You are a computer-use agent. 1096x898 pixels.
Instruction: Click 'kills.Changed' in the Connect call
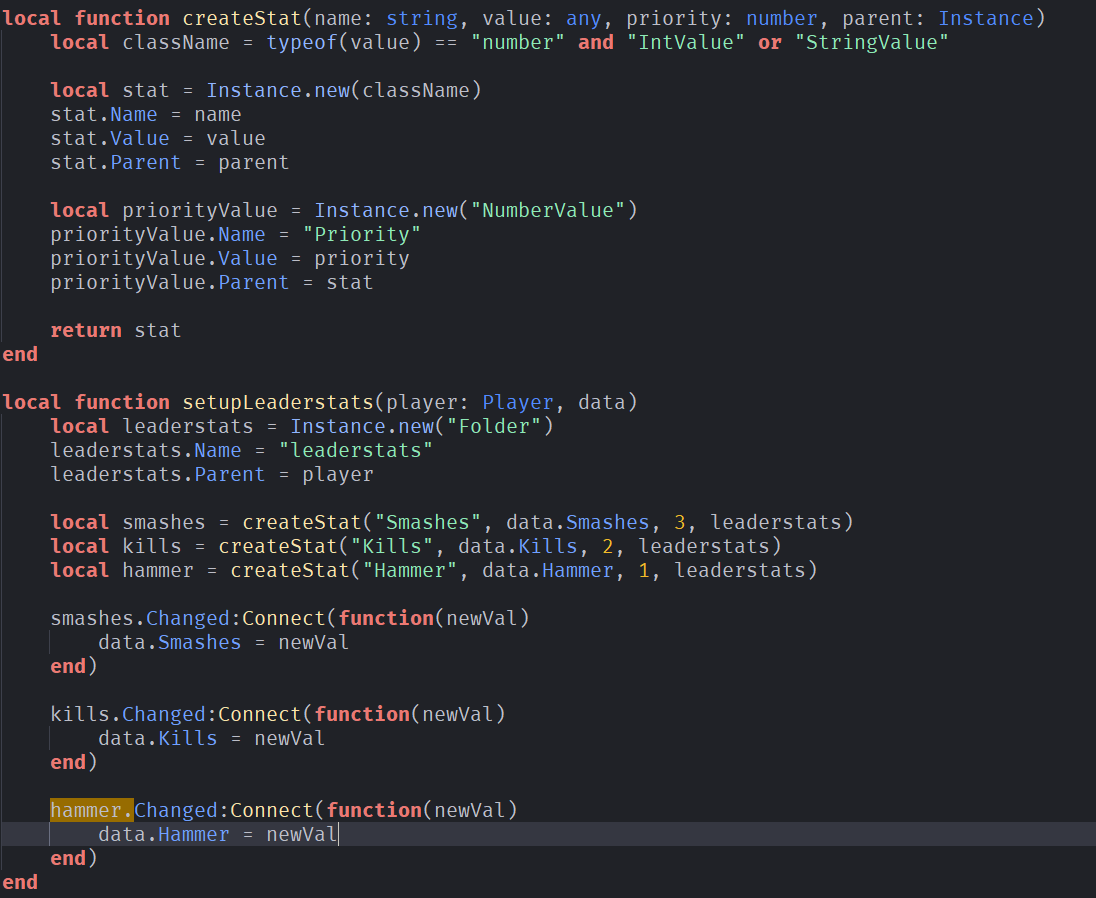(128, 714)
